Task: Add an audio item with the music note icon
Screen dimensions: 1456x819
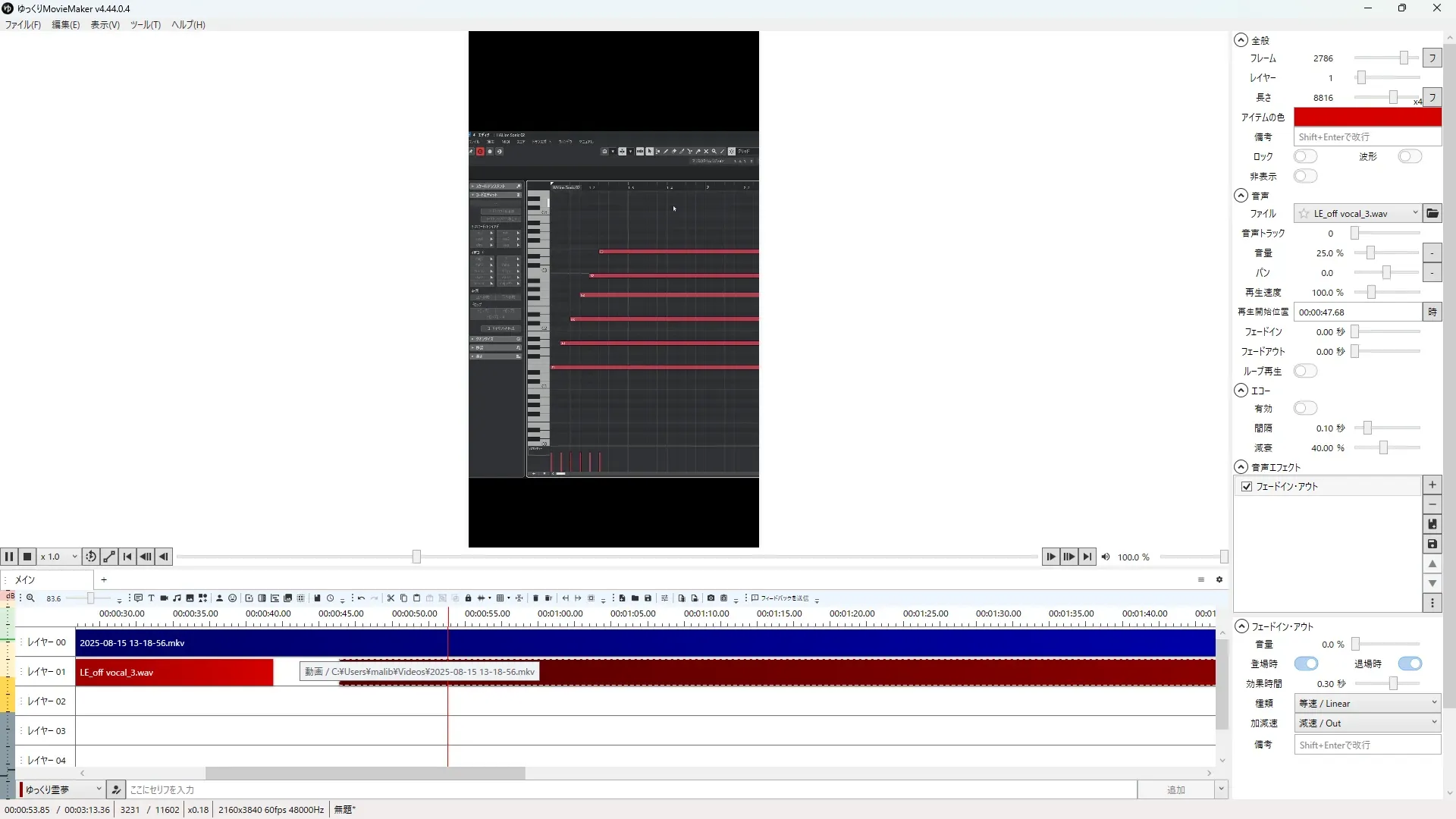Action: click(x=177, y=598)
